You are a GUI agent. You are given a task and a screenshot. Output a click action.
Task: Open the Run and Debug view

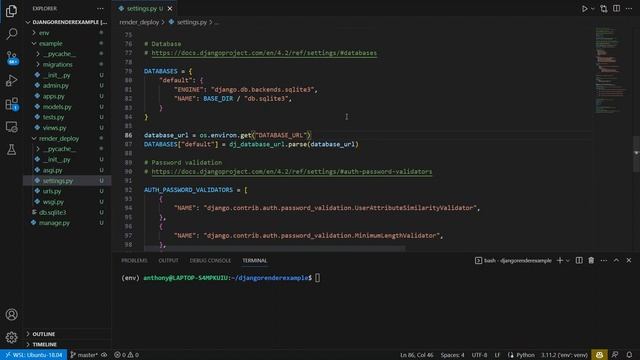(x=11, y=80)
